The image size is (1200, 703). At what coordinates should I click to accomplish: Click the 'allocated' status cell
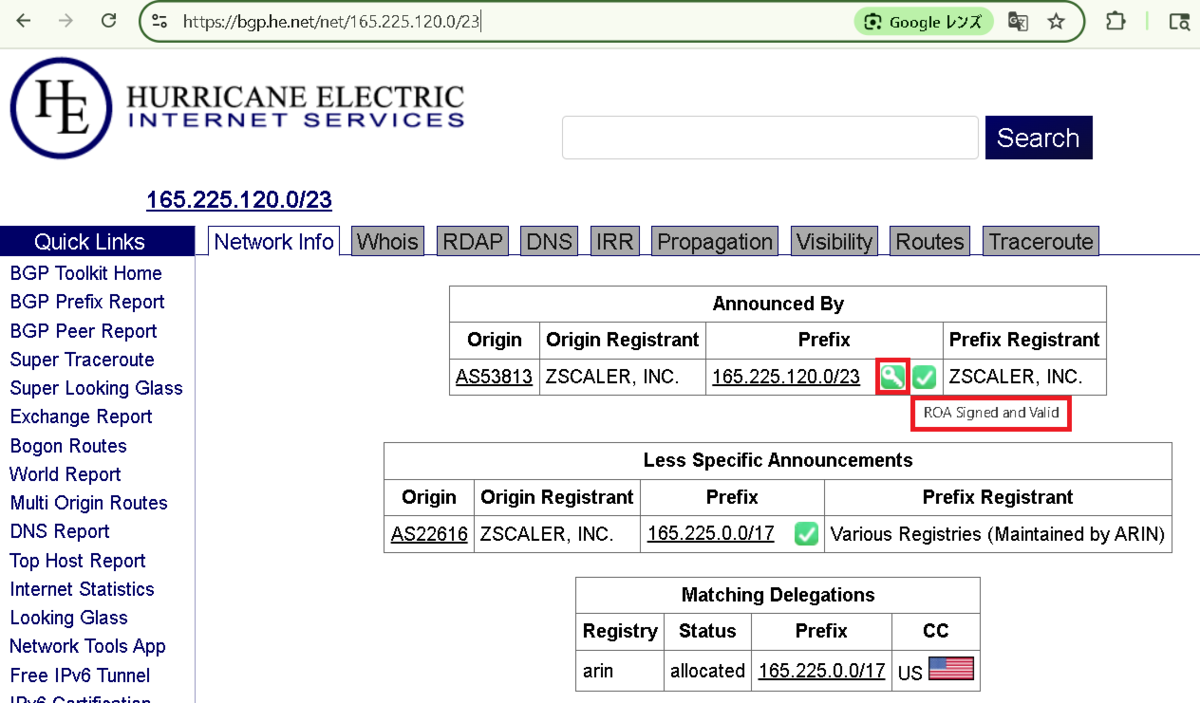(x=707, y=670)
